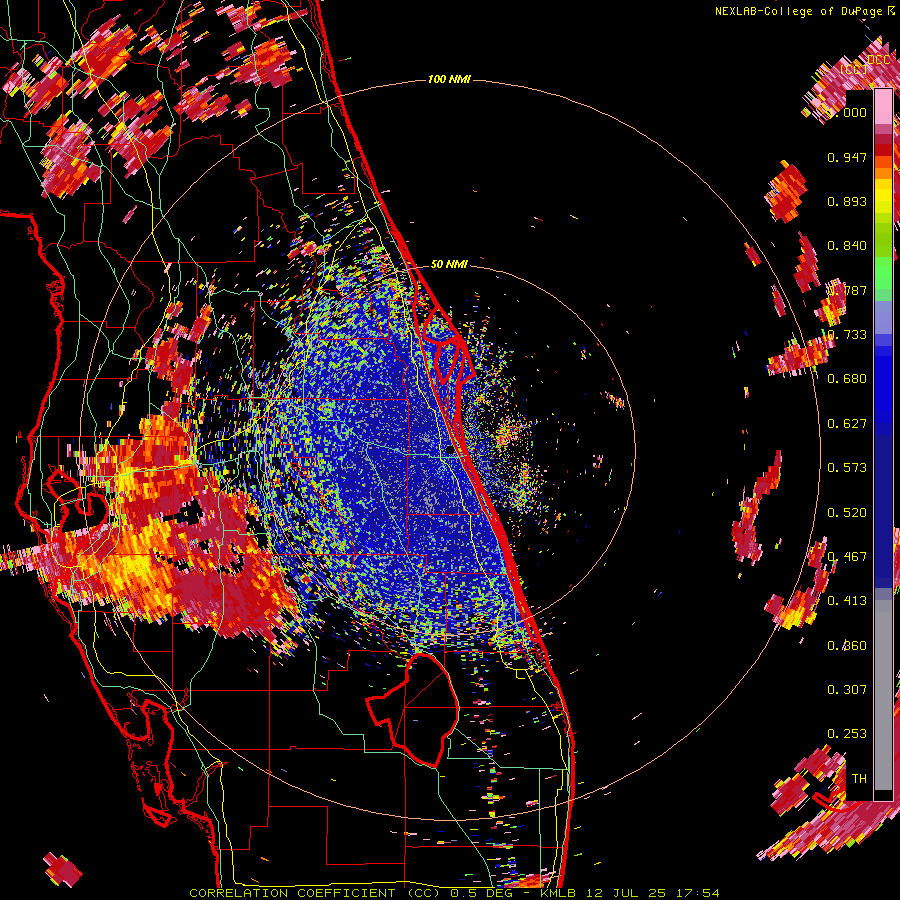Click the 0.520 legend value
900x900 pixels.
(x=847, y=513)
